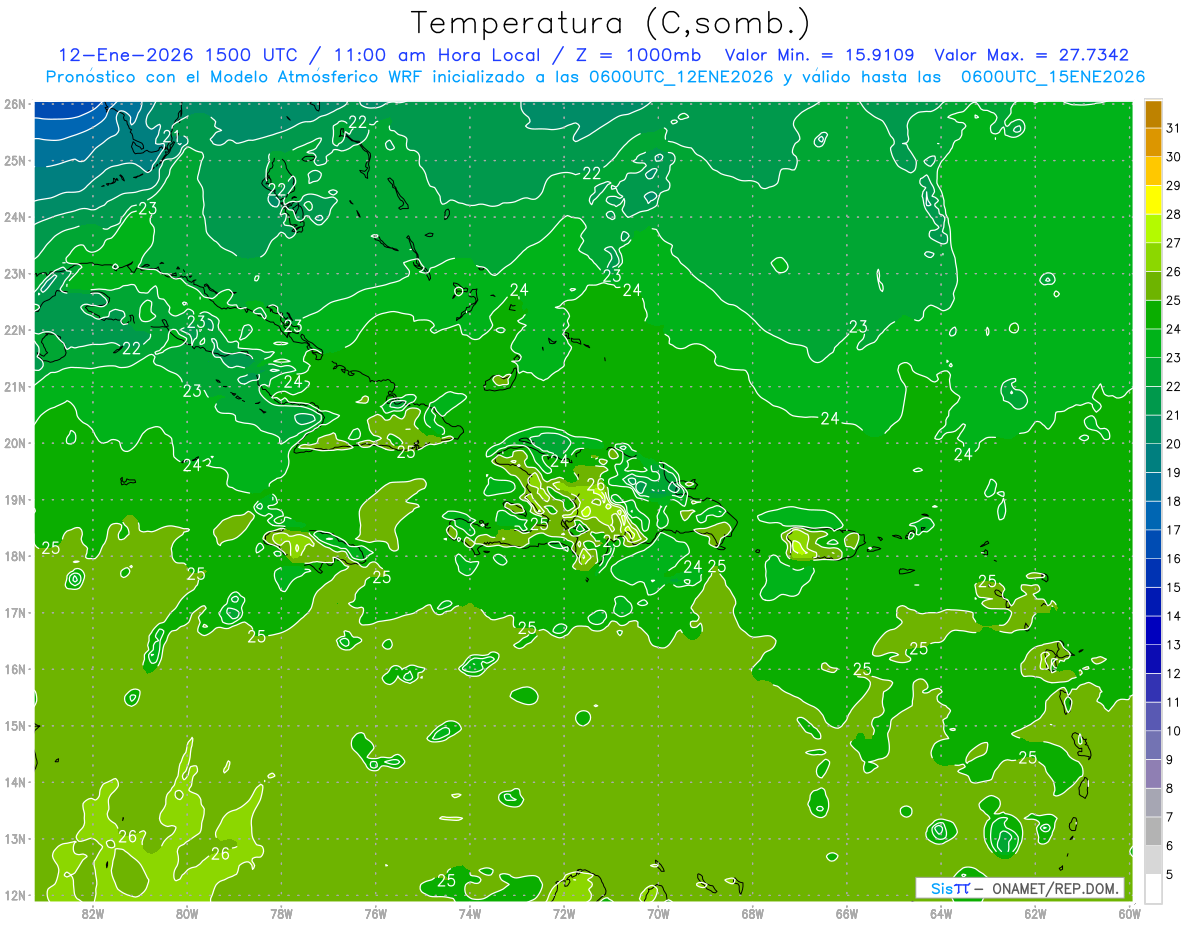
Task: Click the 13N latitude axis label
Action: pyautogui.click(x=14, y=839)
